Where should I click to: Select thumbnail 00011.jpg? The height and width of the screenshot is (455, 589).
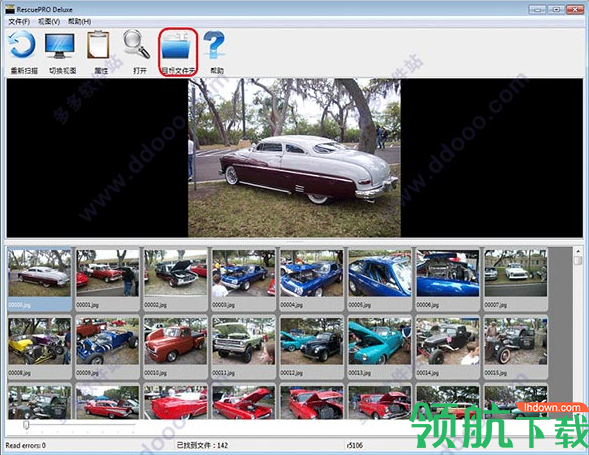coord(243,347)
